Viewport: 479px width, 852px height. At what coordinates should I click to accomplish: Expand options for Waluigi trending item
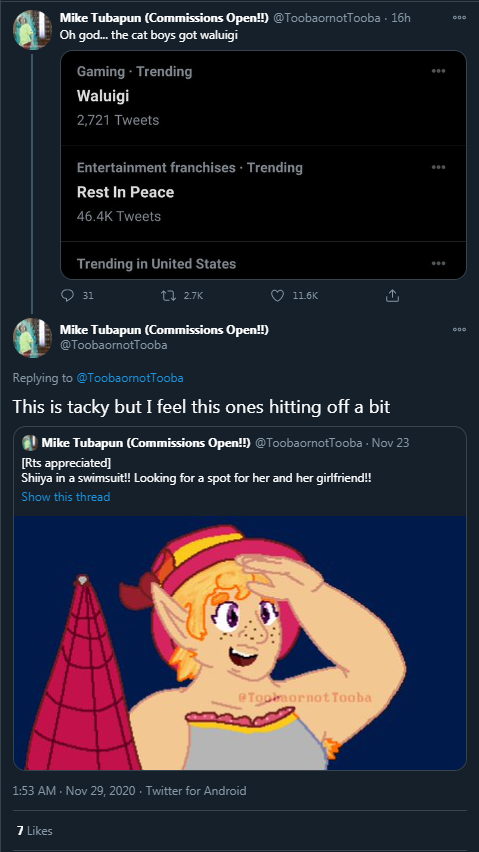point(438,71)
